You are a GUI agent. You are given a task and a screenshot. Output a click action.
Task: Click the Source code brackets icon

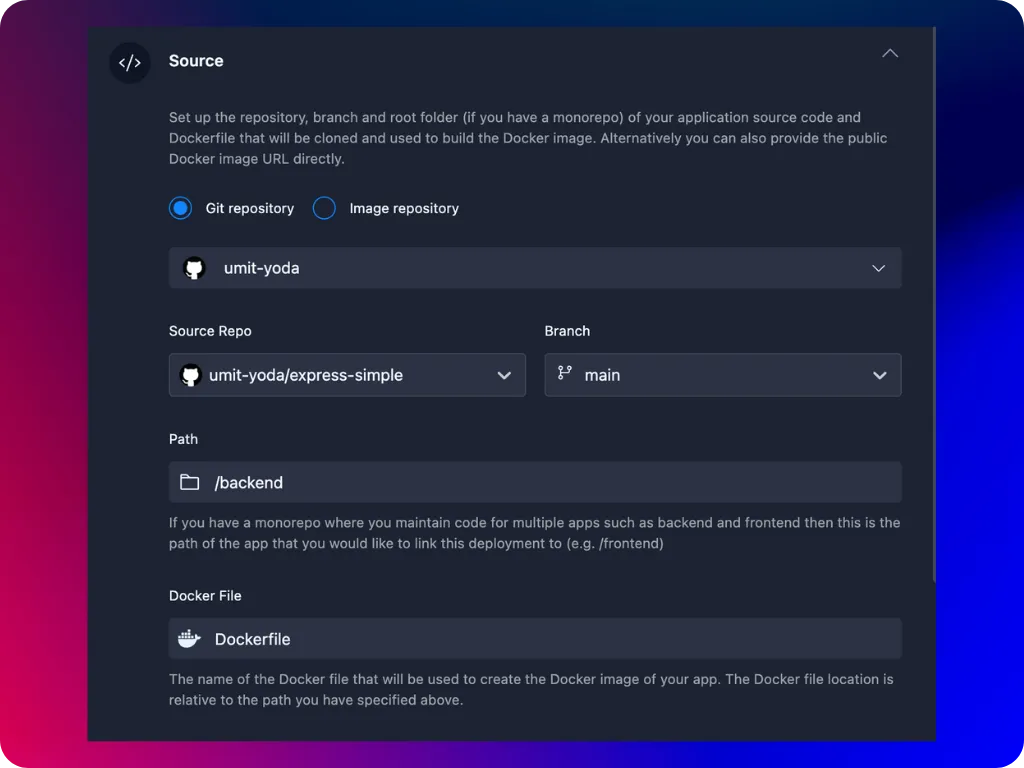tap(129, 63)
